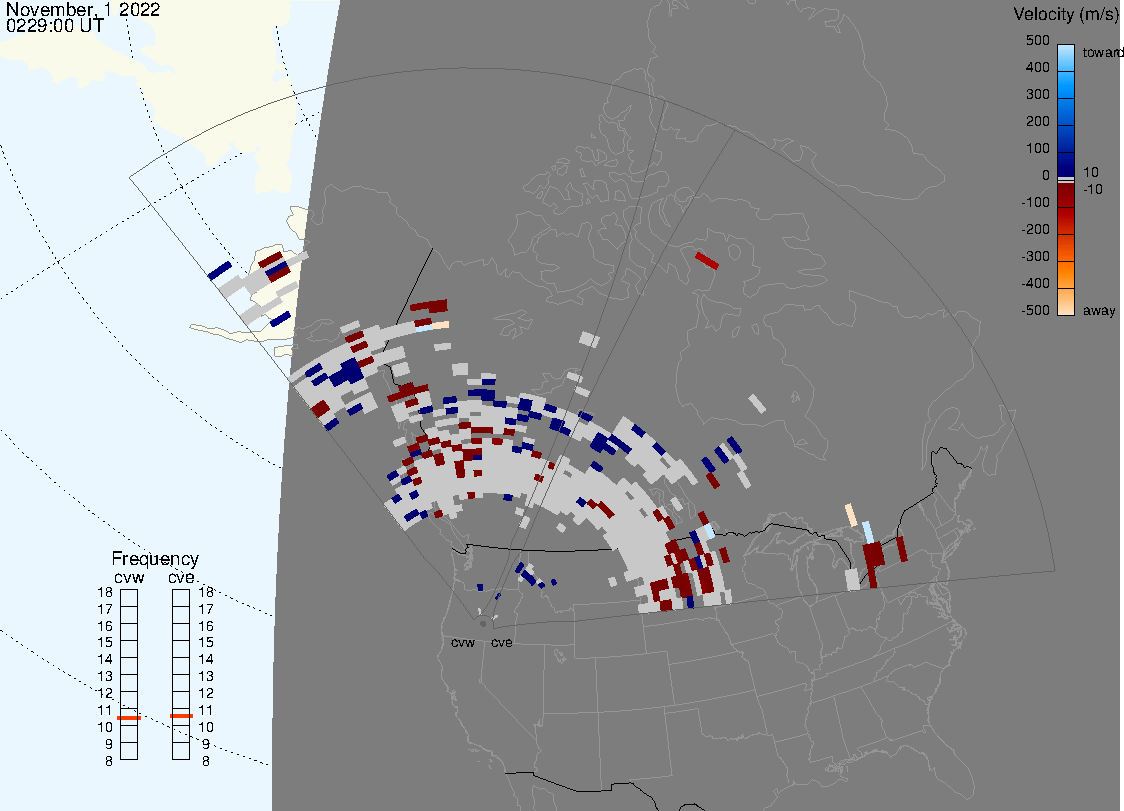Click the "toward" label on the velocity scale

1104,52
